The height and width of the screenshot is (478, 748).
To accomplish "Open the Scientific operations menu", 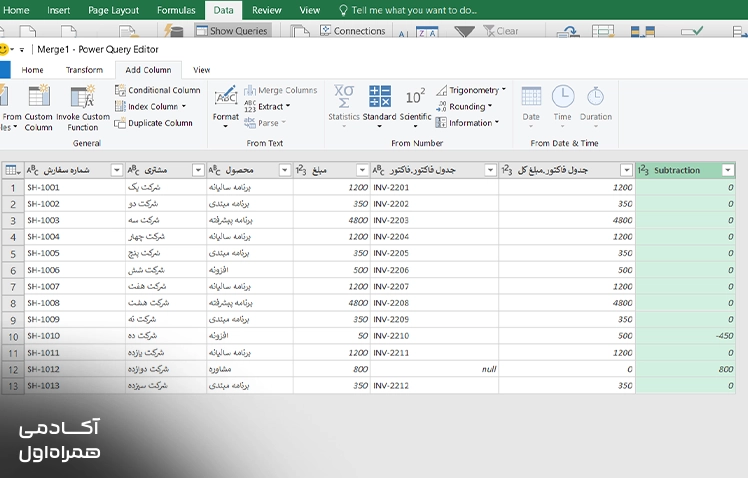I will (415, 106).
